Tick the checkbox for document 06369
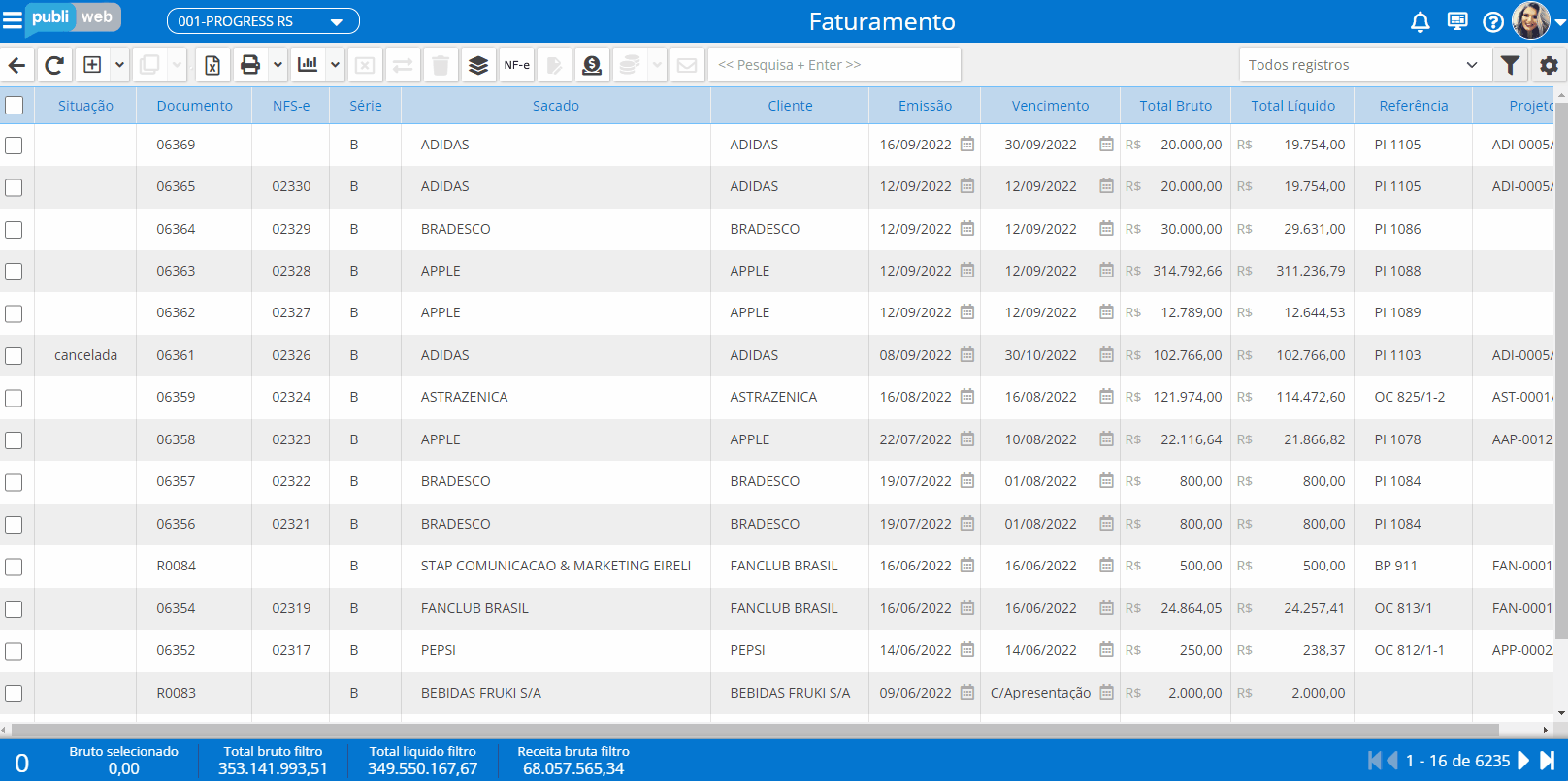Viewport: 1568px width, 781px height. click(x=14, y=146)
